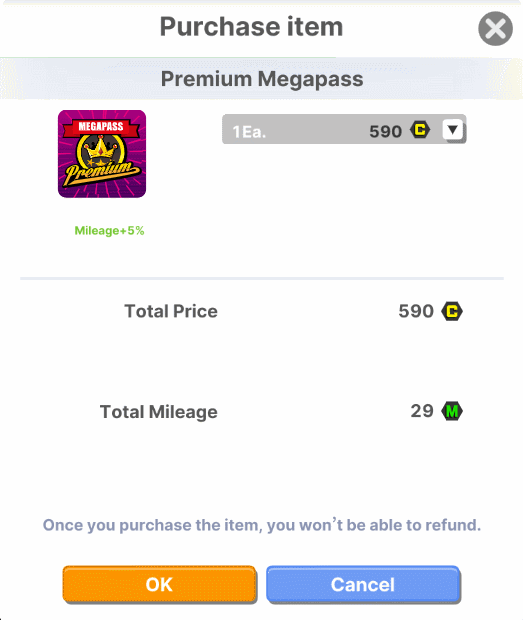Close the Purchase item dialog

pyautogui.click(x=495, y=28)
